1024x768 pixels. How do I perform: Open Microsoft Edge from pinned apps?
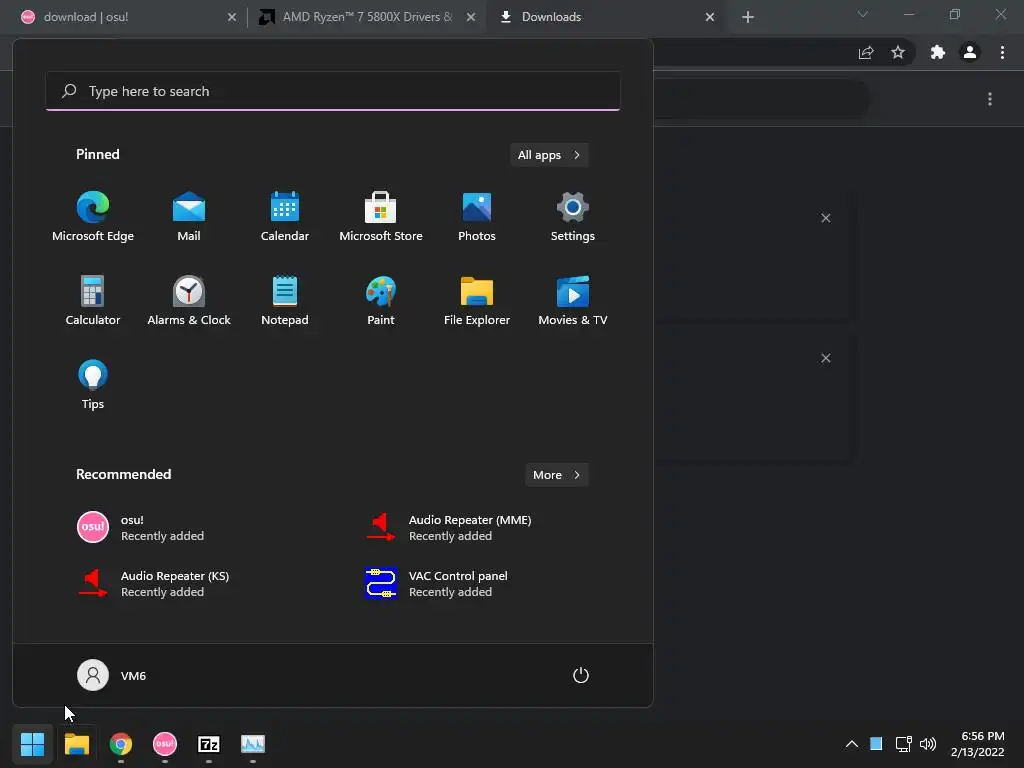(93, 217)
